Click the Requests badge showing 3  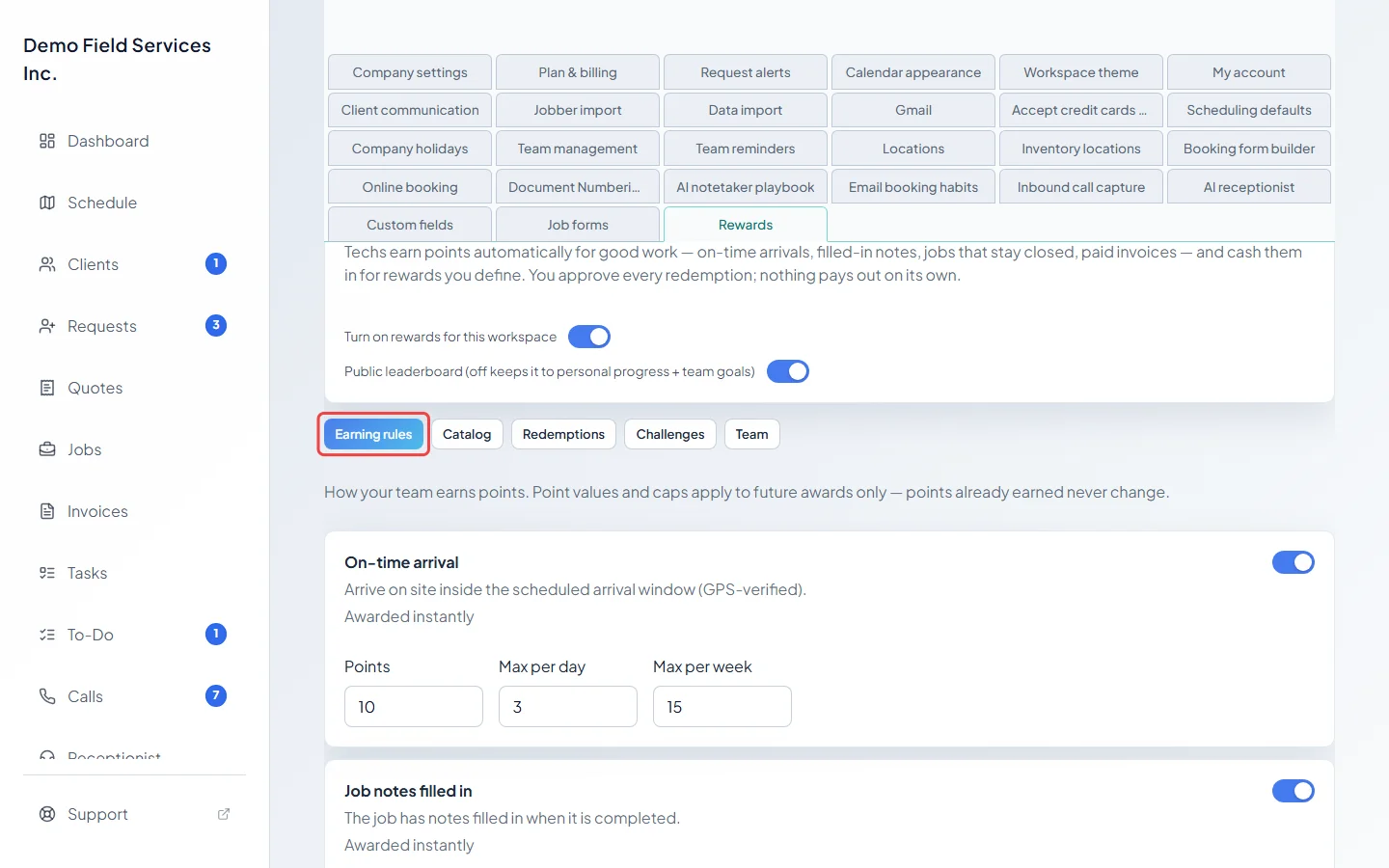[216, 325]
